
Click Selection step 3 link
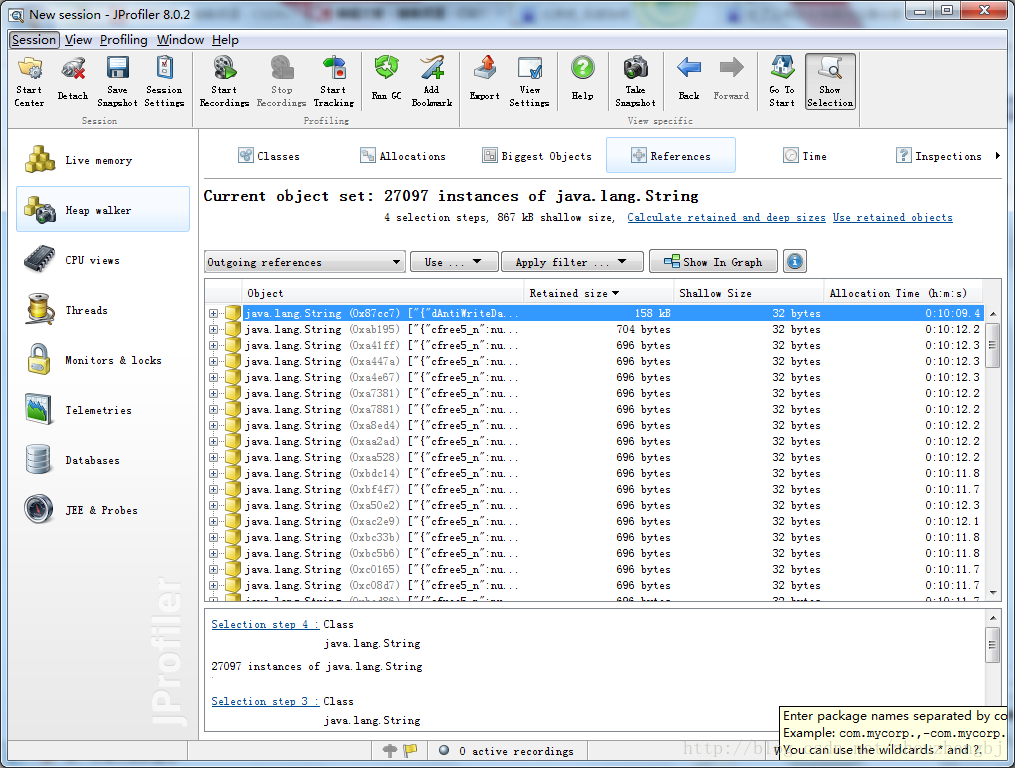tap(265, 701)
